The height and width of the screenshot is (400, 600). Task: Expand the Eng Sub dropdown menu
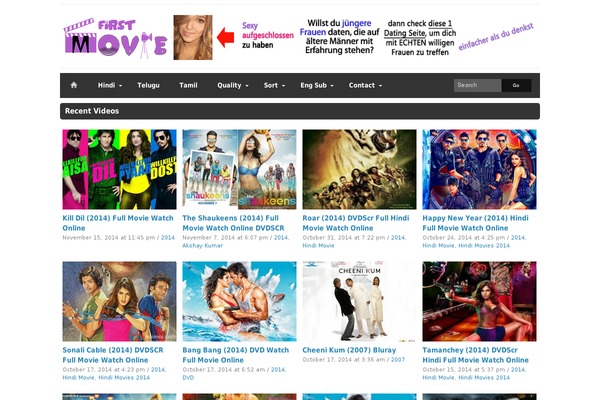[317, 85]
